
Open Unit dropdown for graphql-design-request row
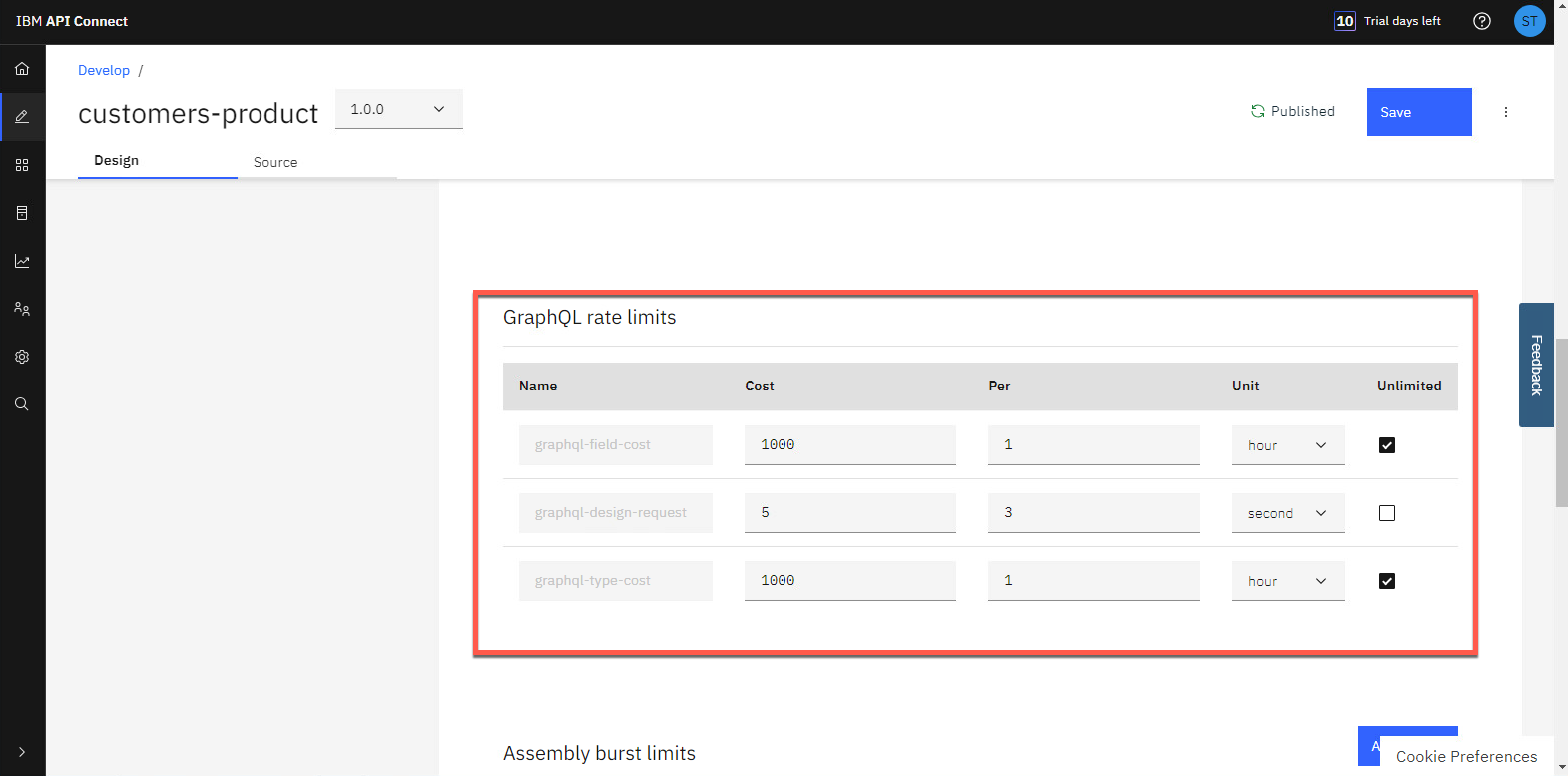1288,513
